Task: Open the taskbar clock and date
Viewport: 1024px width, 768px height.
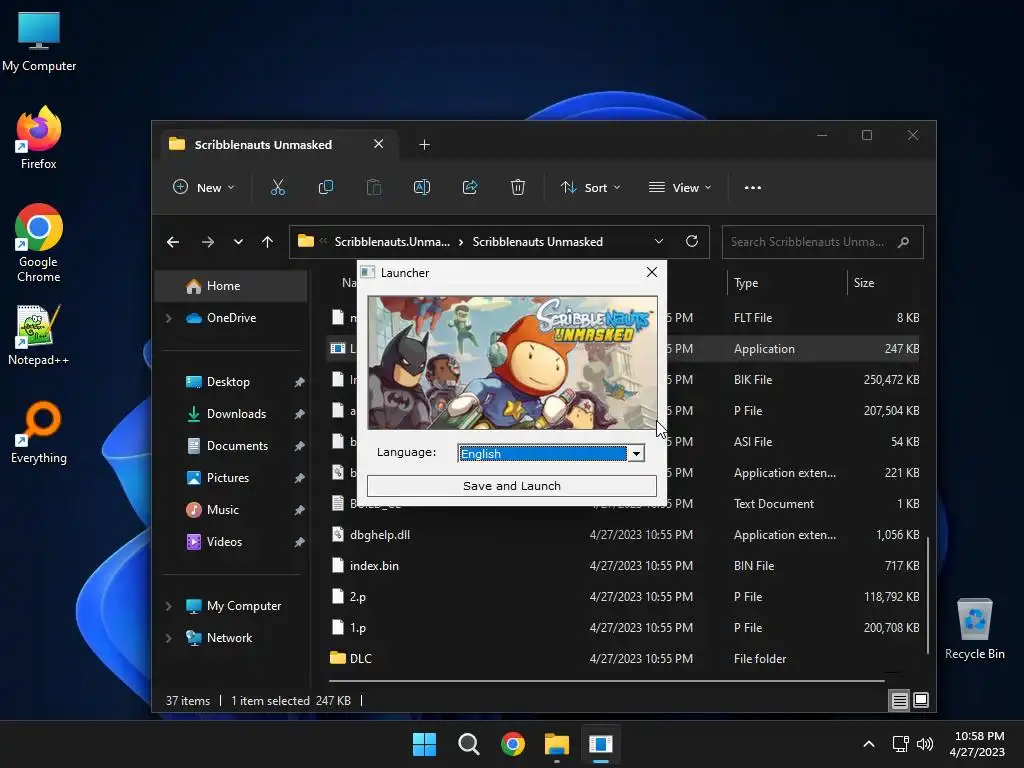Action: point(977,744)
